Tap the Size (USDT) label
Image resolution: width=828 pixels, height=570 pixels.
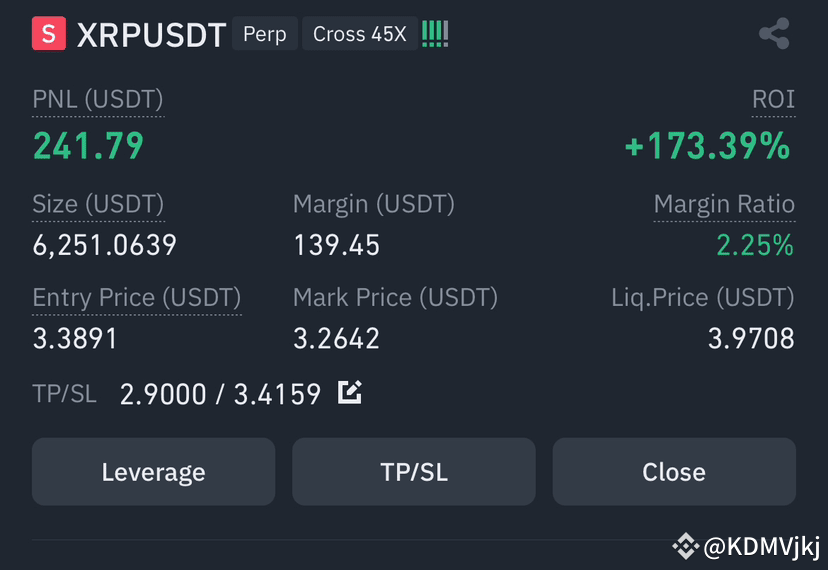pyautogui.click(x=98, y=204)
